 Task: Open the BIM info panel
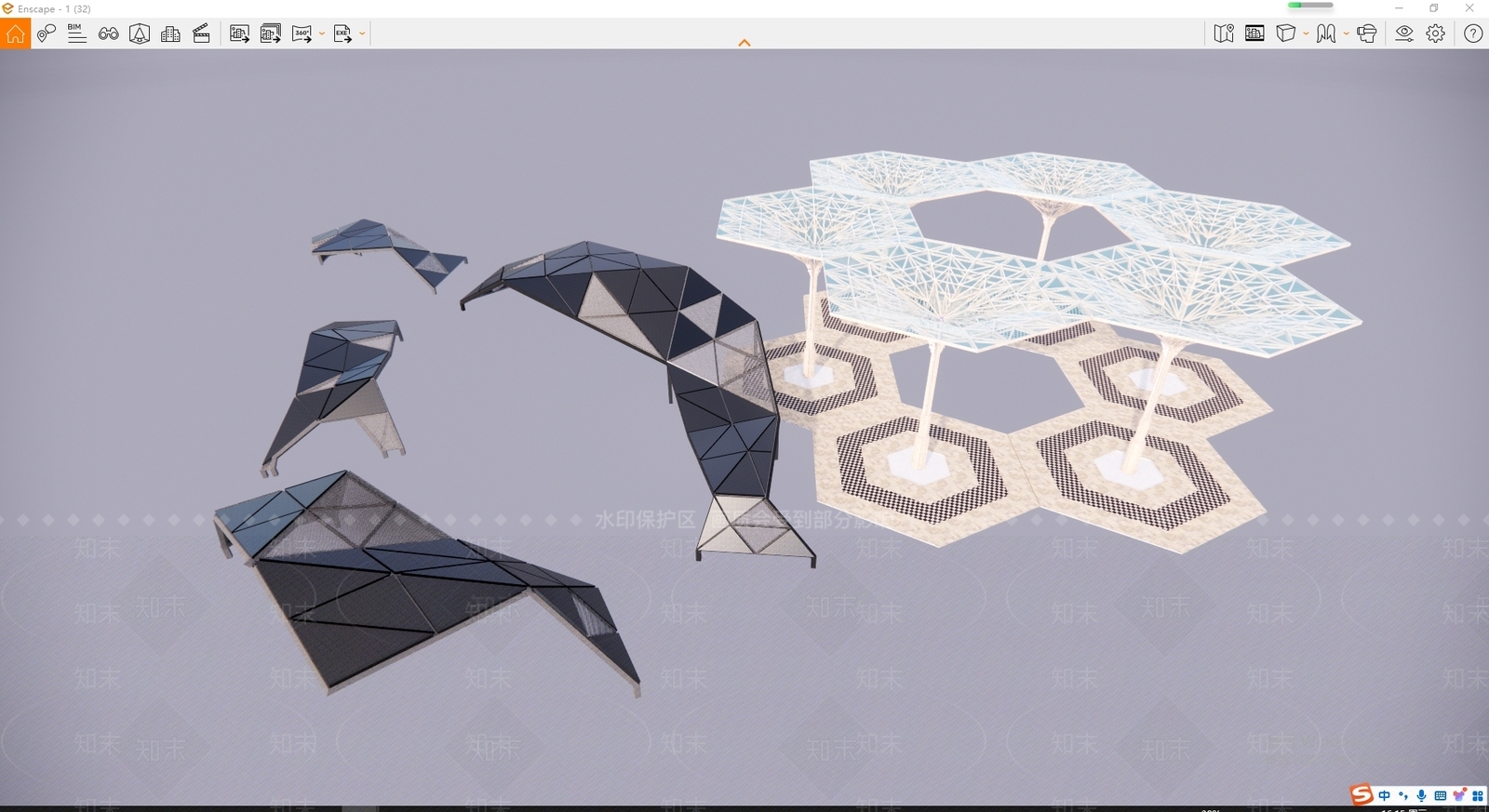77,34
